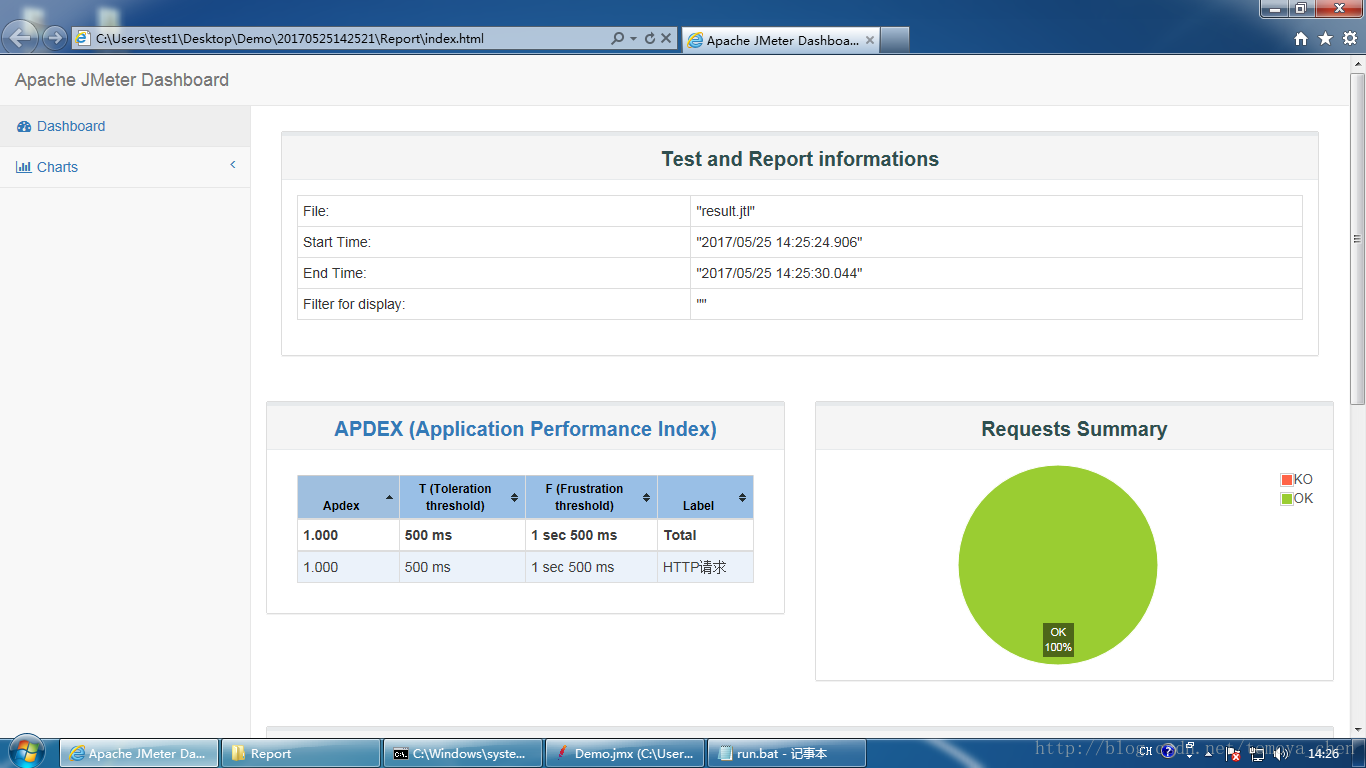Sort by T (Toleration threshold) column
Image resolution: width=1366 pixels, height=768 pixels.
pos(462,497)
